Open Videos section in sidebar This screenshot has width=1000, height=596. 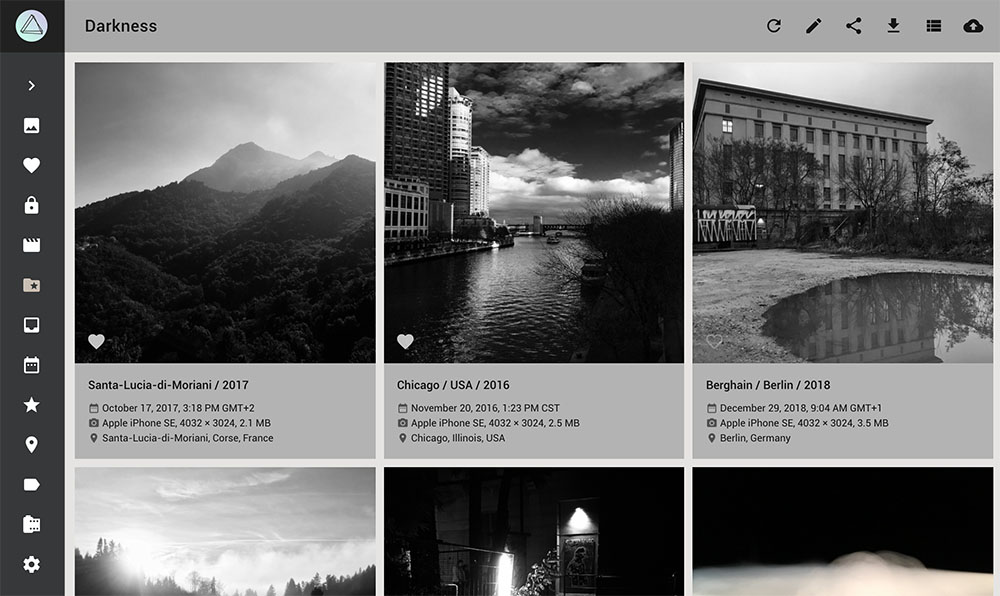pos(31,245)
